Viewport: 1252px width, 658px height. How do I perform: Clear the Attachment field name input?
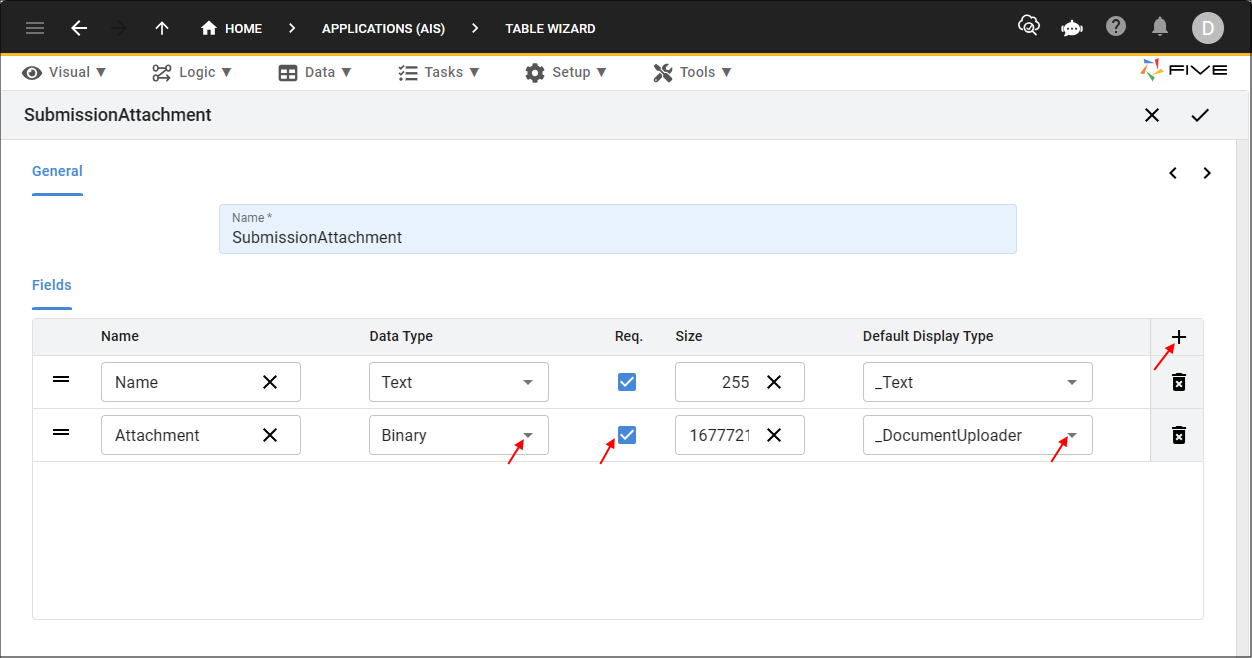click(269, 434)
